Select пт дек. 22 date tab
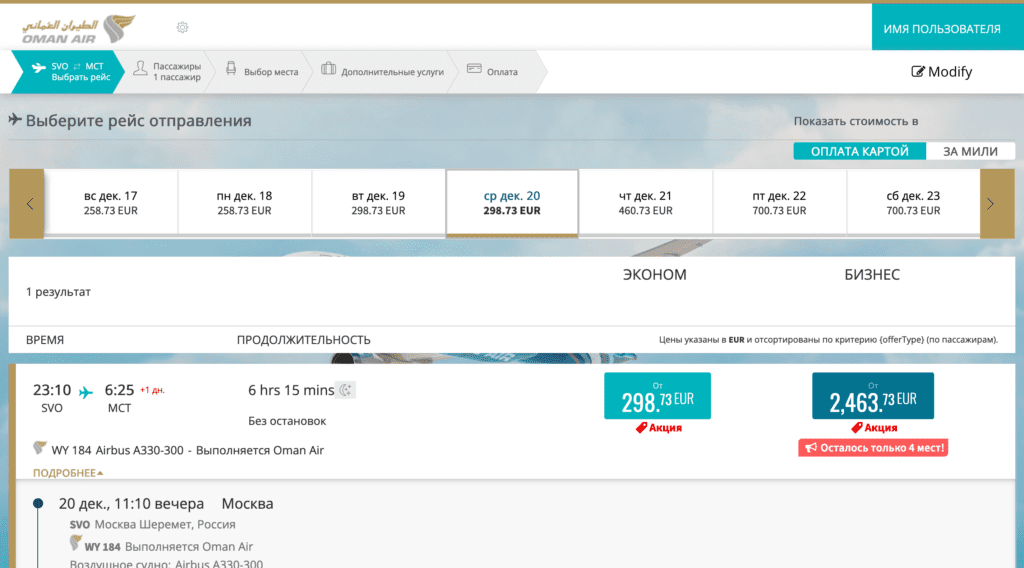The height and width of the screenshot is (568, 1024). (779, 202)
